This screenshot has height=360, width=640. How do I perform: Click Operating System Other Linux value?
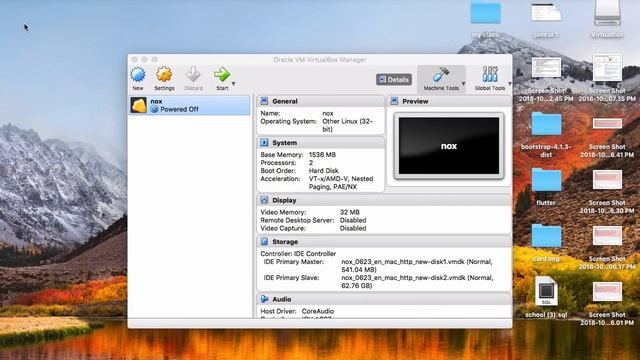347,125
